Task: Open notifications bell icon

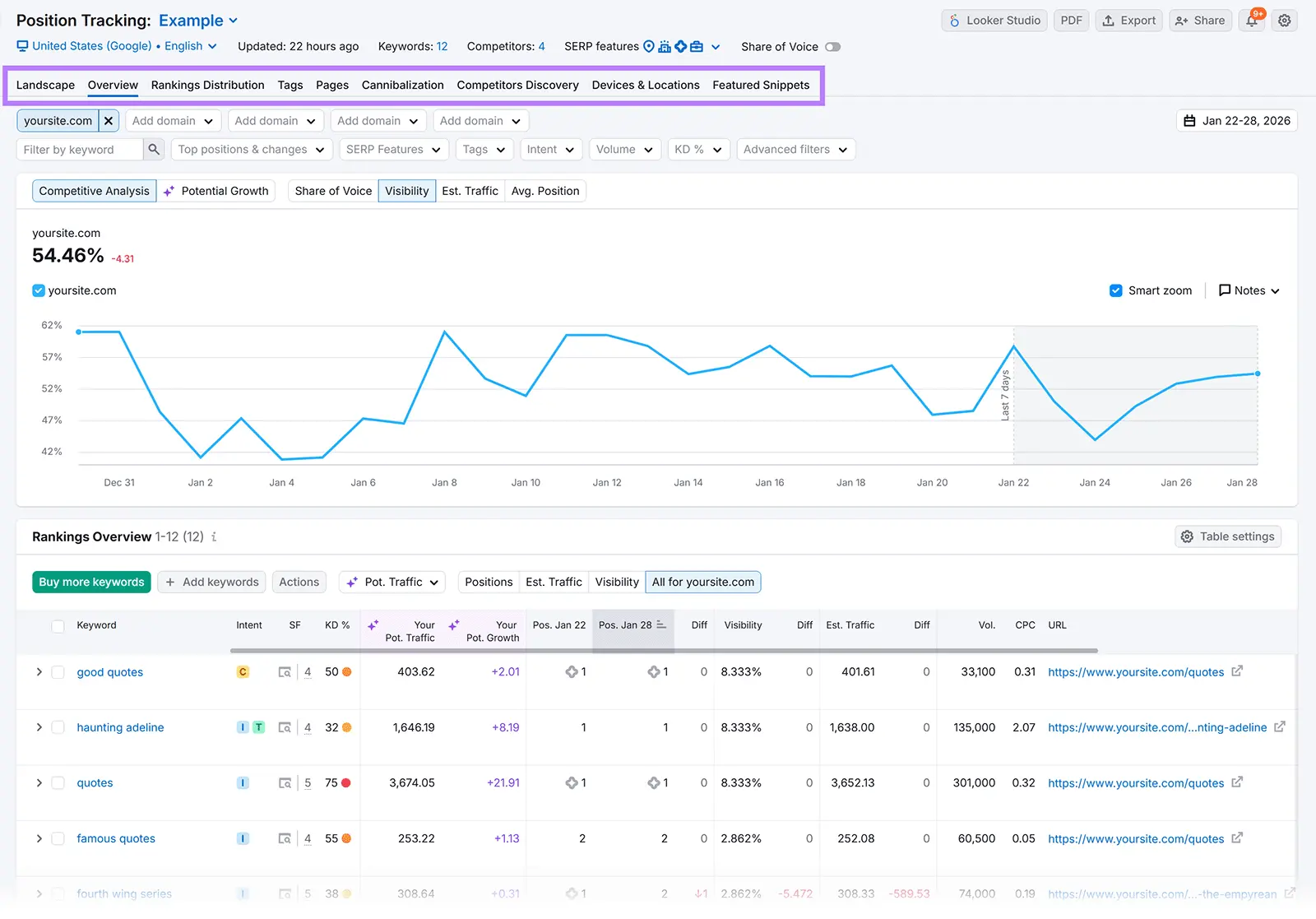Action: [x=1252, y=21]
